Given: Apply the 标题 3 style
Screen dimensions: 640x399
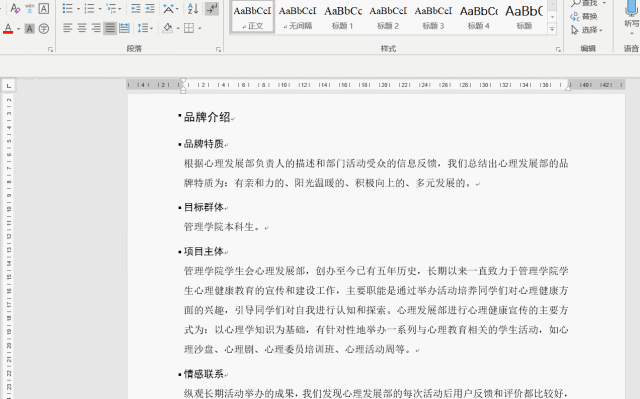Looking at the screenshot, I should pyautogui.click(x=433, y=17).
